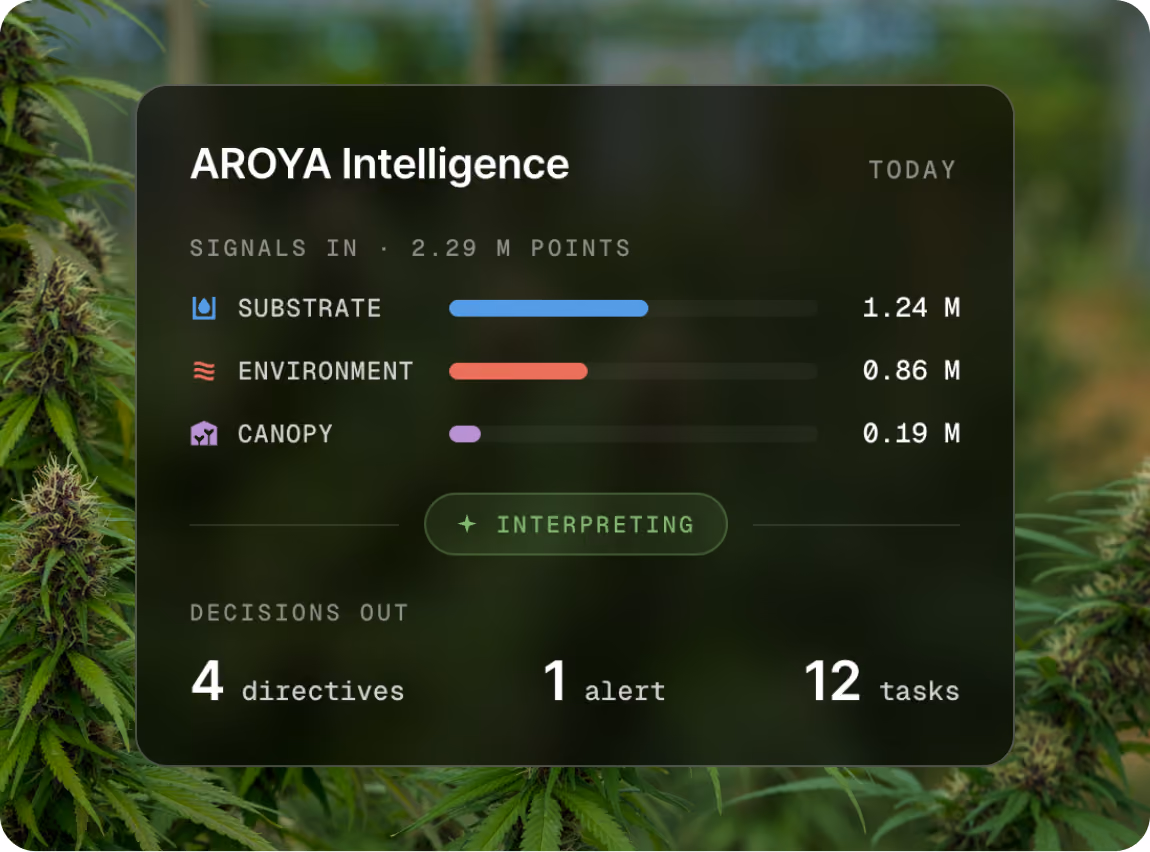
Task: Click the TODAY label
Action: [x=912, y=170]
